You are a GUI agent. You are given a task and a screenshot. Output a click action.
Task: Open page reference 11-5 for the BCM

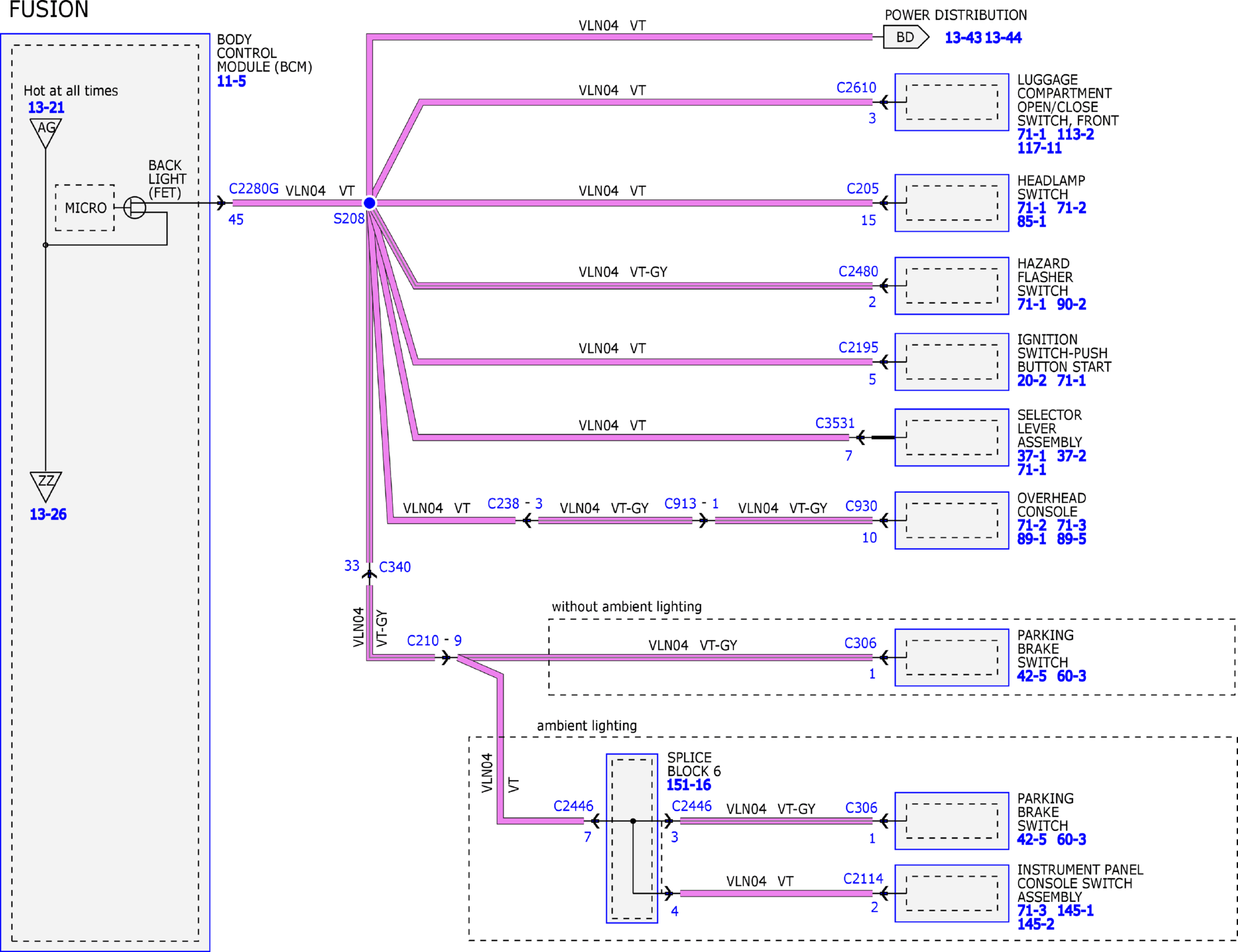(231, 81)
